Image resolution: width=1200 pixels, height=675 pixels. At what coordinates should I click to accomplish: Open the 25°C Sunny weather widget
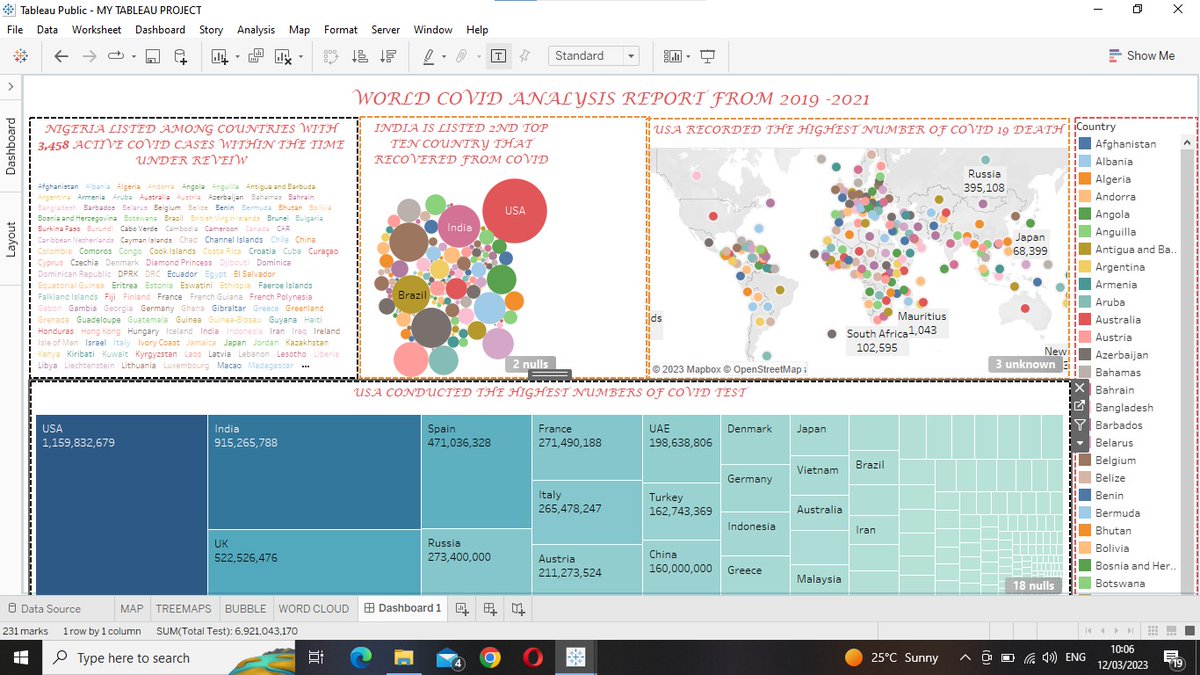pos(892,658)
